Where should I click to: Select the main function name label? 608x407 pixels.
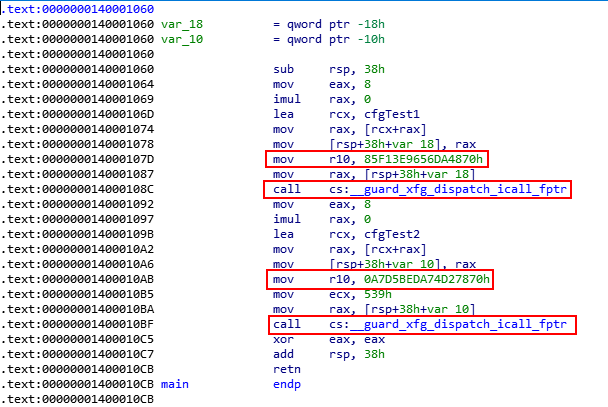175,385
